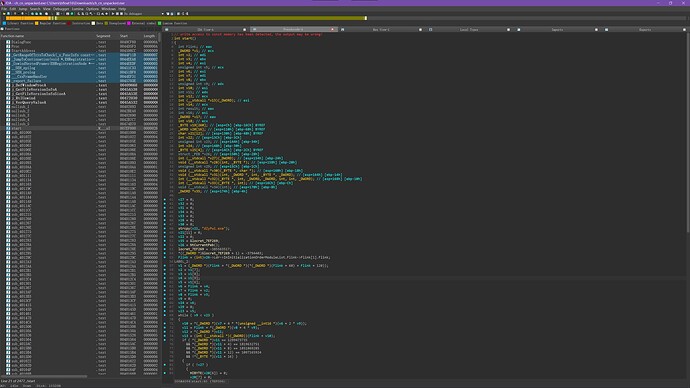Viewport: 690px width, 388px height.
Task: Click the Functions panel title icon
Action: (x=2, y=29)
